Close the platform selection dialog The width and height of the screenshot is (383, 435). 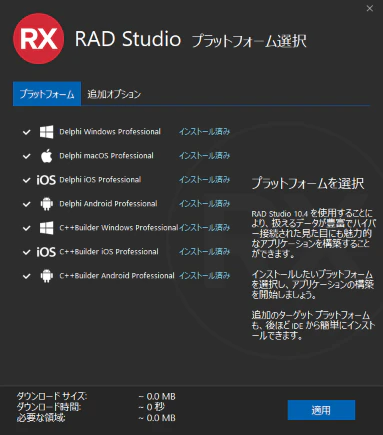point(370,9)
